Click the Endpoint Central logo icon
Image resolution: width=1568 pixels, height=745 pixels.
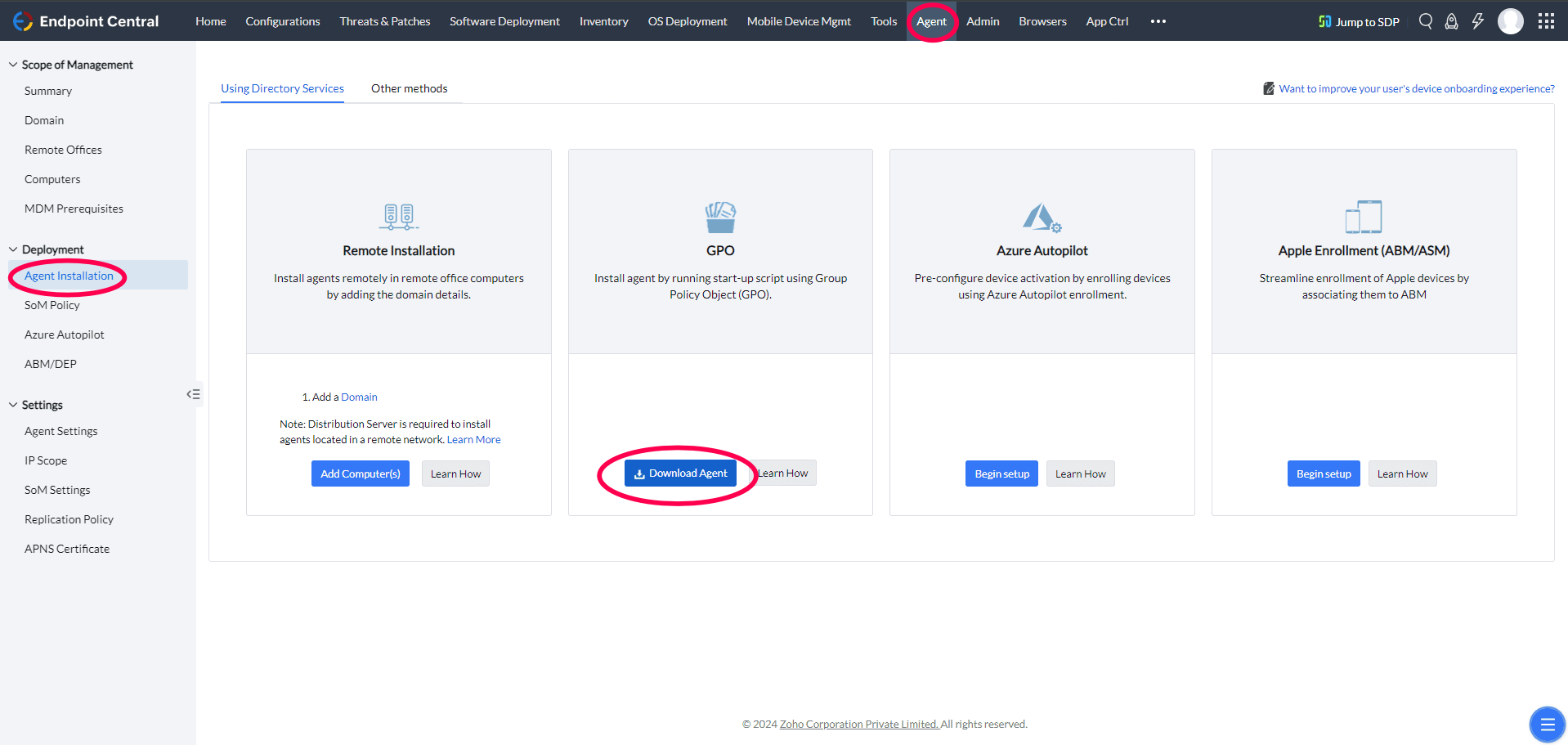tap(22, 21)
